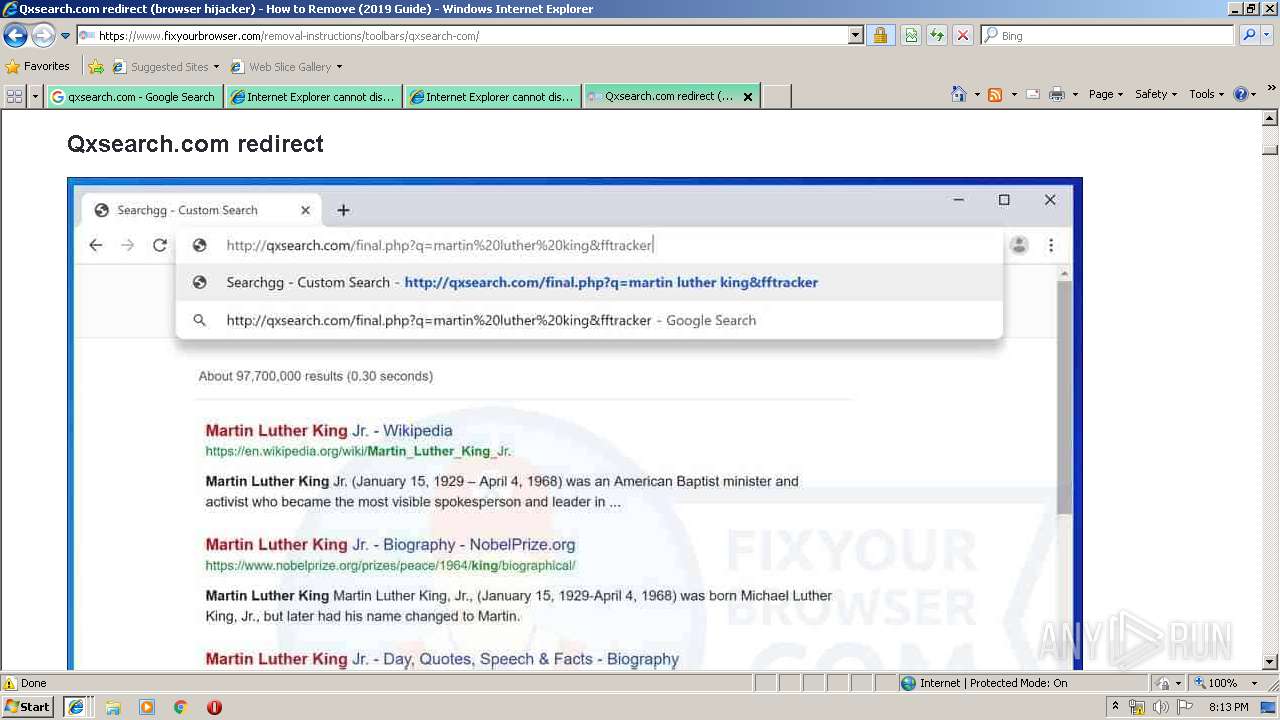Expand the address bar autocomplete dropdown
1280x720 pixels.
point(855,36)
